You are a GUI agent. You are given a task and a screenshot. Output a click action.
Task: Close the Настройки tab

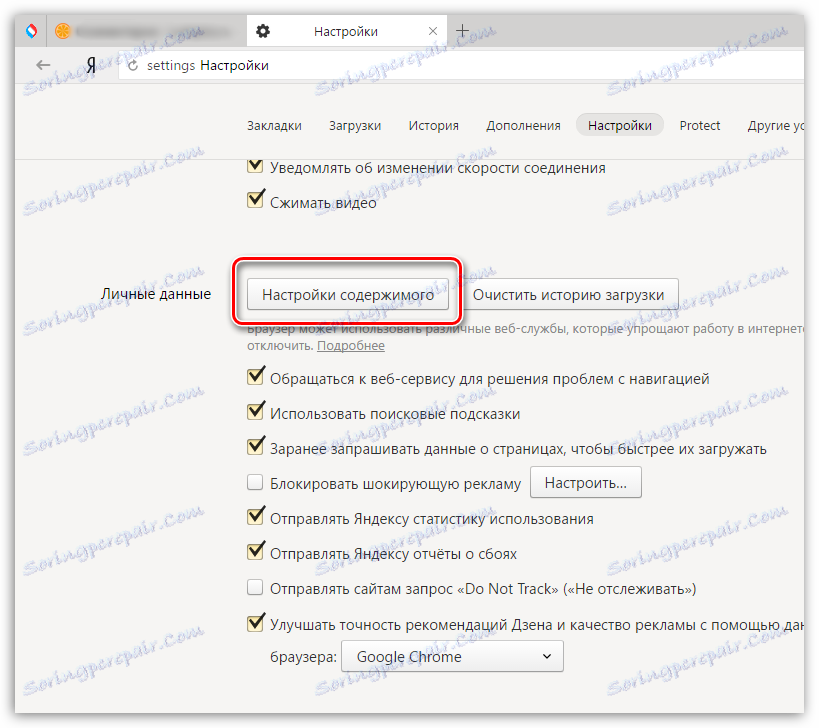pyautogui.click(x=433, y=31)
